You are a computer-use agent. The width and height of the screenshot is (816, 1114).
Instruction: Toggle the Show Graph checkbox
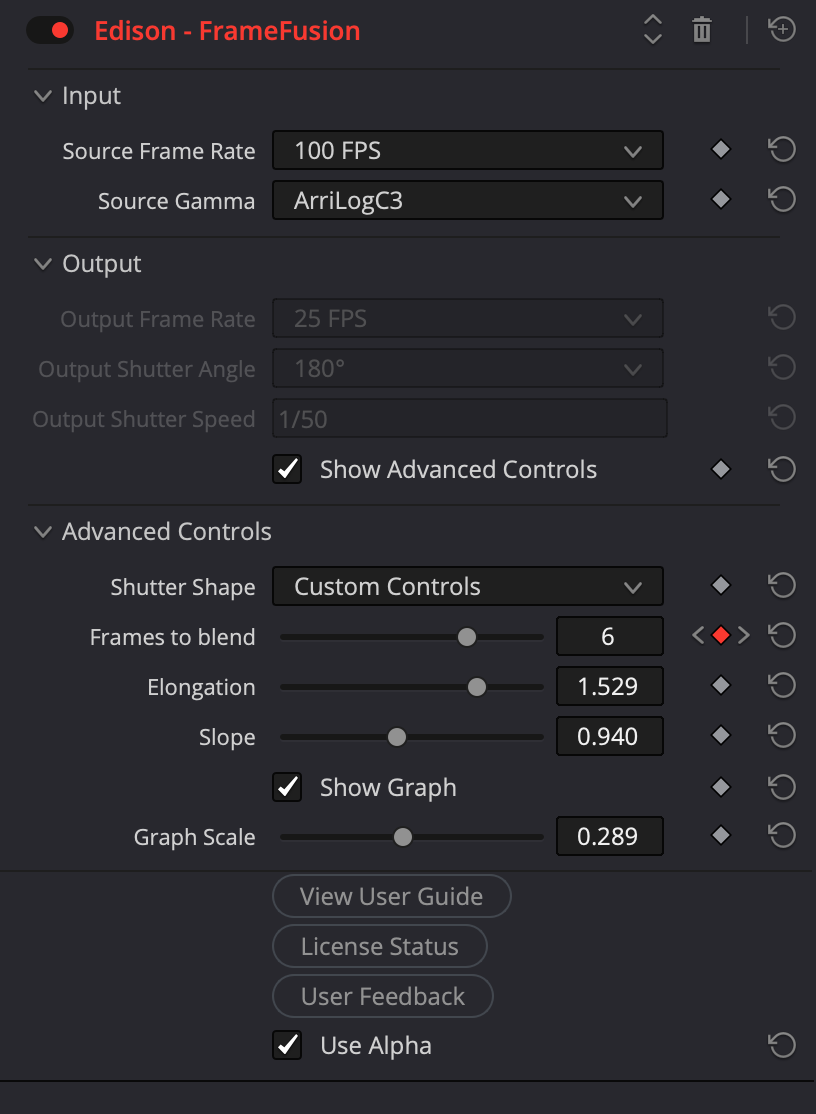(288, 788)
